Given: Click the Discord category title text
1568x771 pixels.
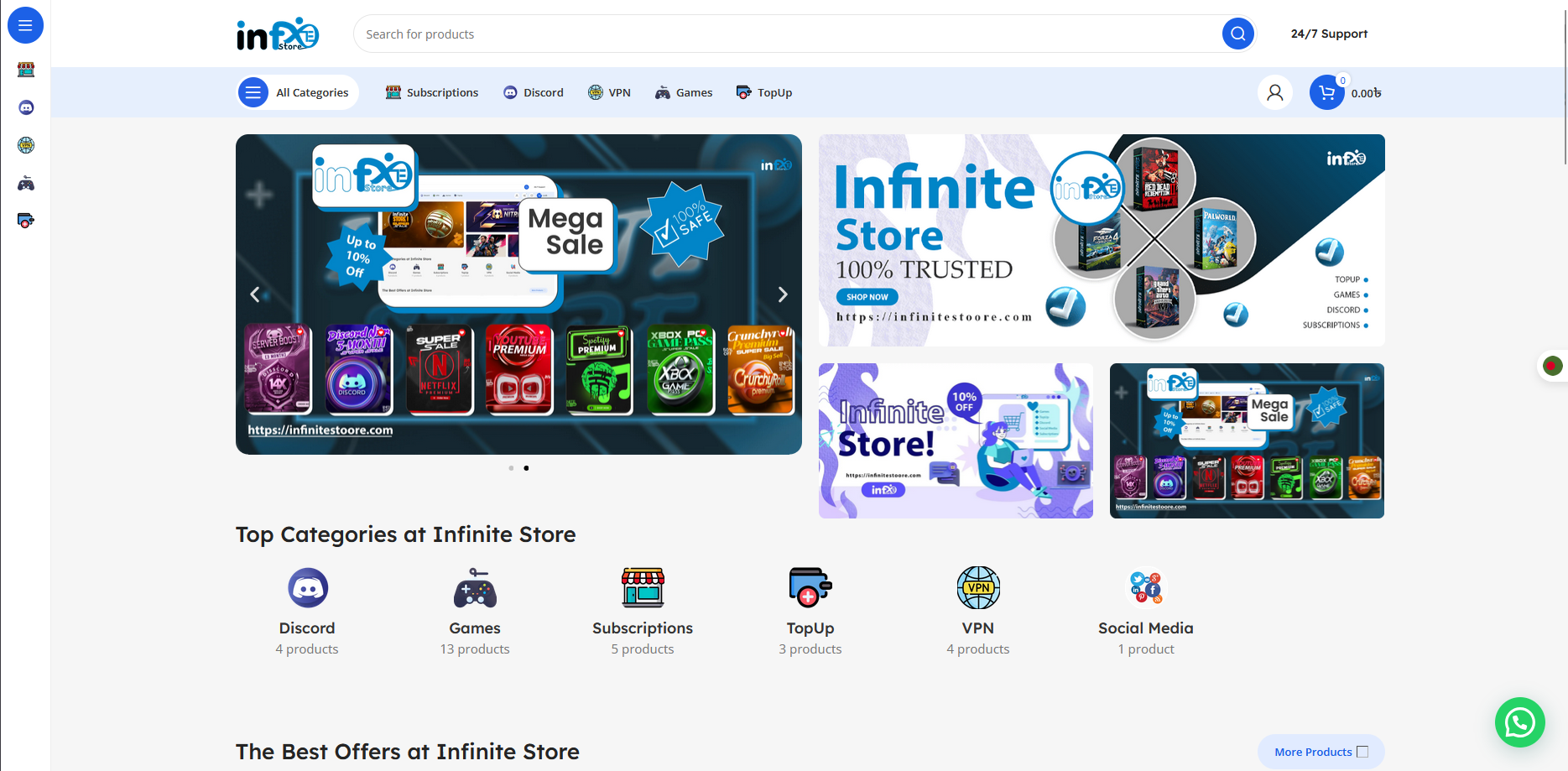Looking at the screenshot, I should 307,628.
